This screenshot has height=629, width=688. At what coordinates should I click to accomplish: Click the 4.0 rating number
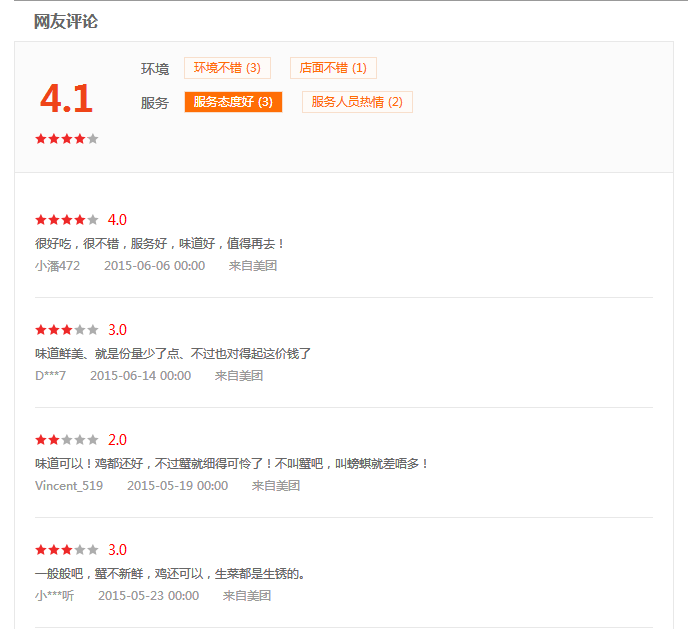coord(117,220)
